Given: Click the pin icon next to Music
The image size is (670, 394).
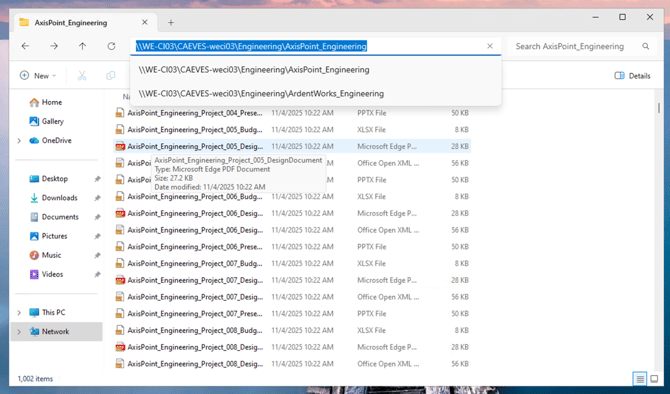Looking at the screenshot, I should coord(97,255).
